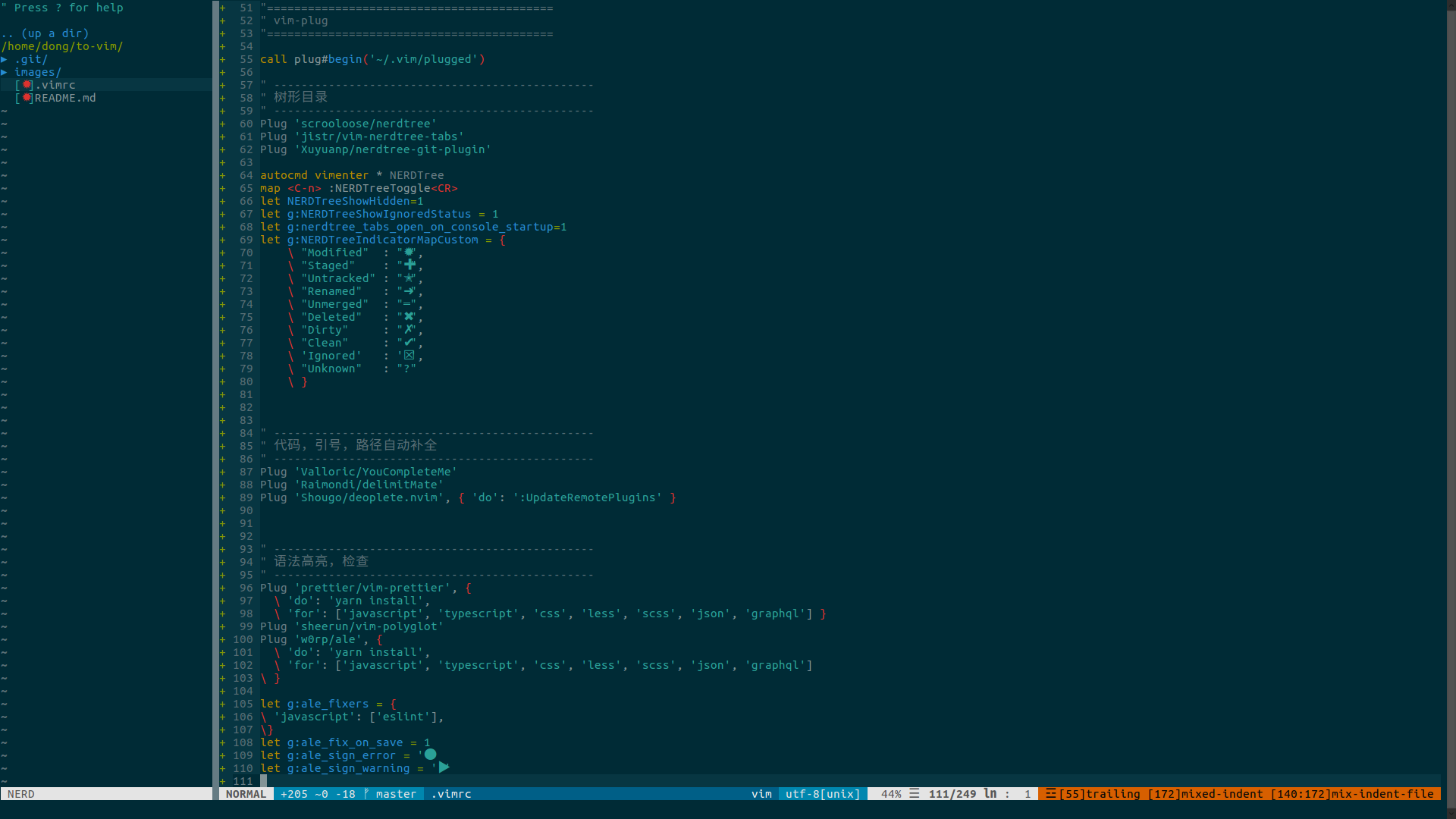Click 'let NERDTreeShowHidden=1' line
The width and height of the screenshot is (1456, 819).
(341, 201)
